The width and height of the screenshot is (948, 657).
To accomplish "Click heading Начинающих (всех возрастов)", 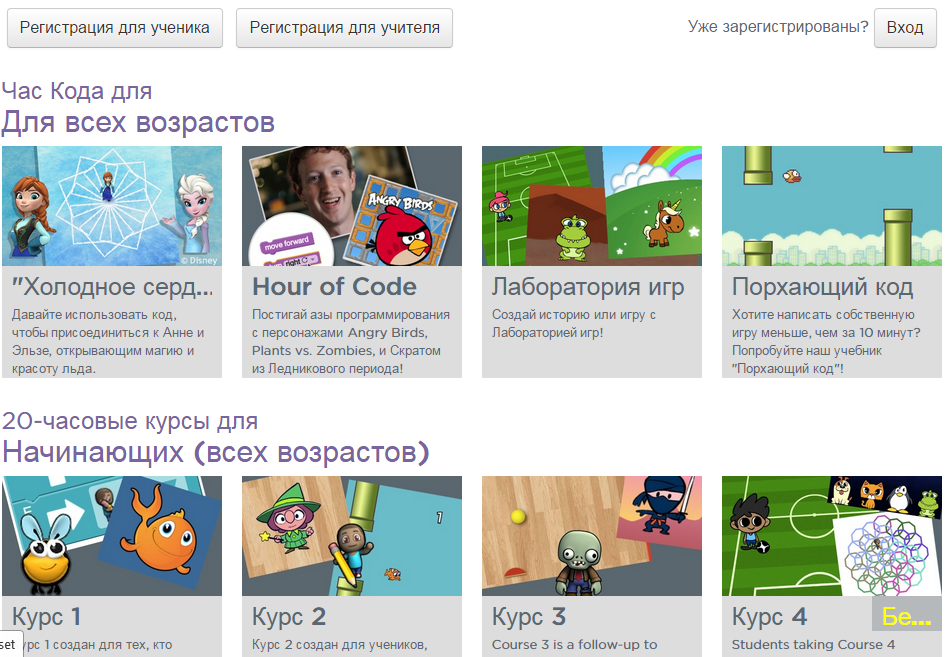I will tap(216, 452).
